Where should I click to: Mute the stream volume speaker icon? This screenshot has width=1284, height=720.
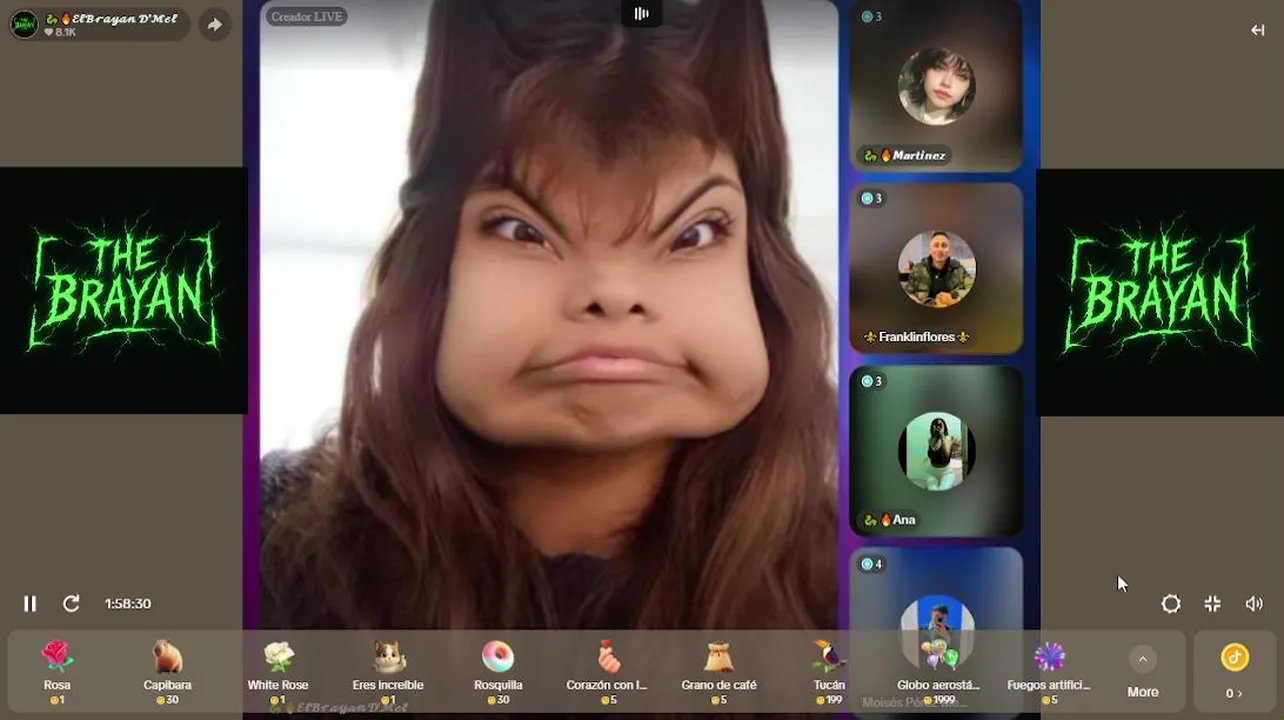pos(1254,604)
